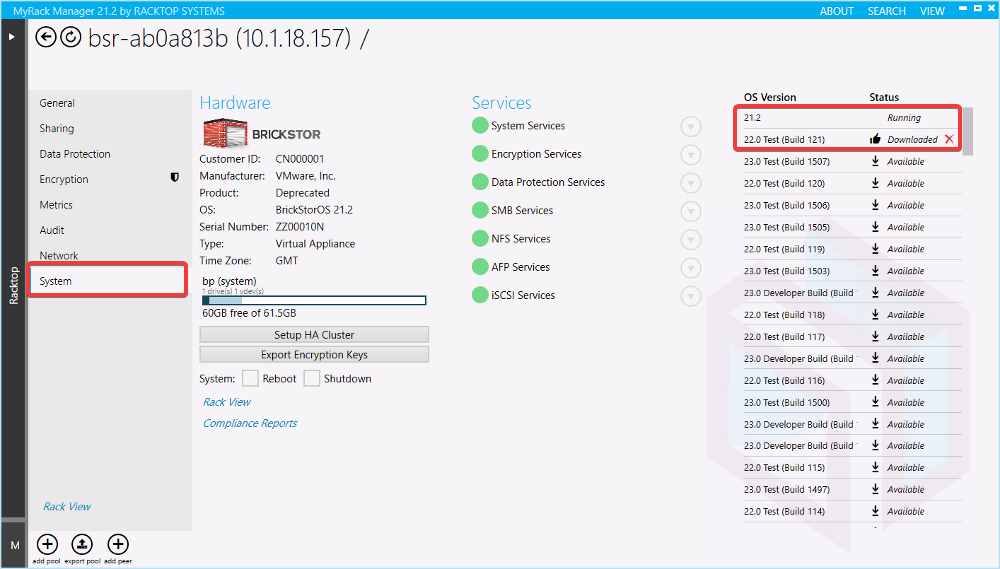Download 22.0 Test (Build 116)

(875, 380)
